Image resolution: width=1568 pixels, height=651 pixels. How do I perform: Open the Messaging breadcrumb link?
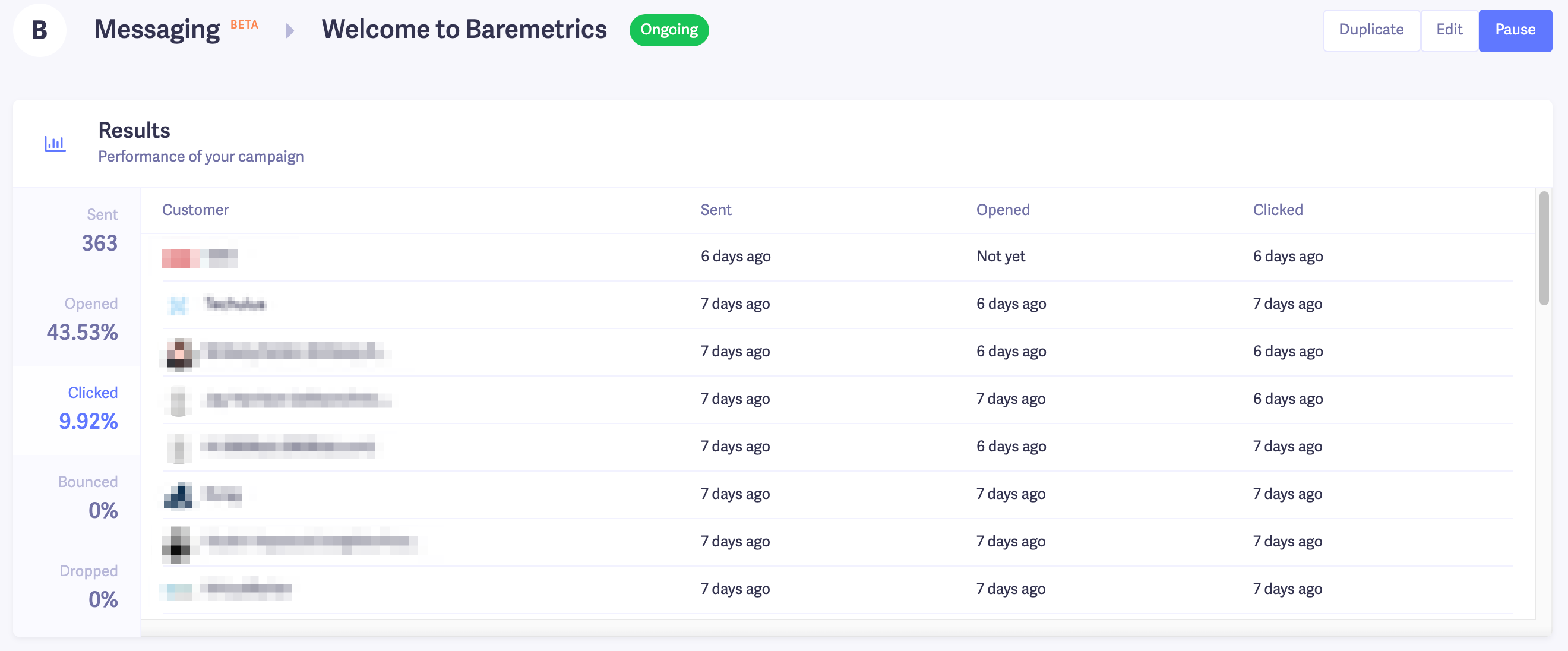coord(157,29)
